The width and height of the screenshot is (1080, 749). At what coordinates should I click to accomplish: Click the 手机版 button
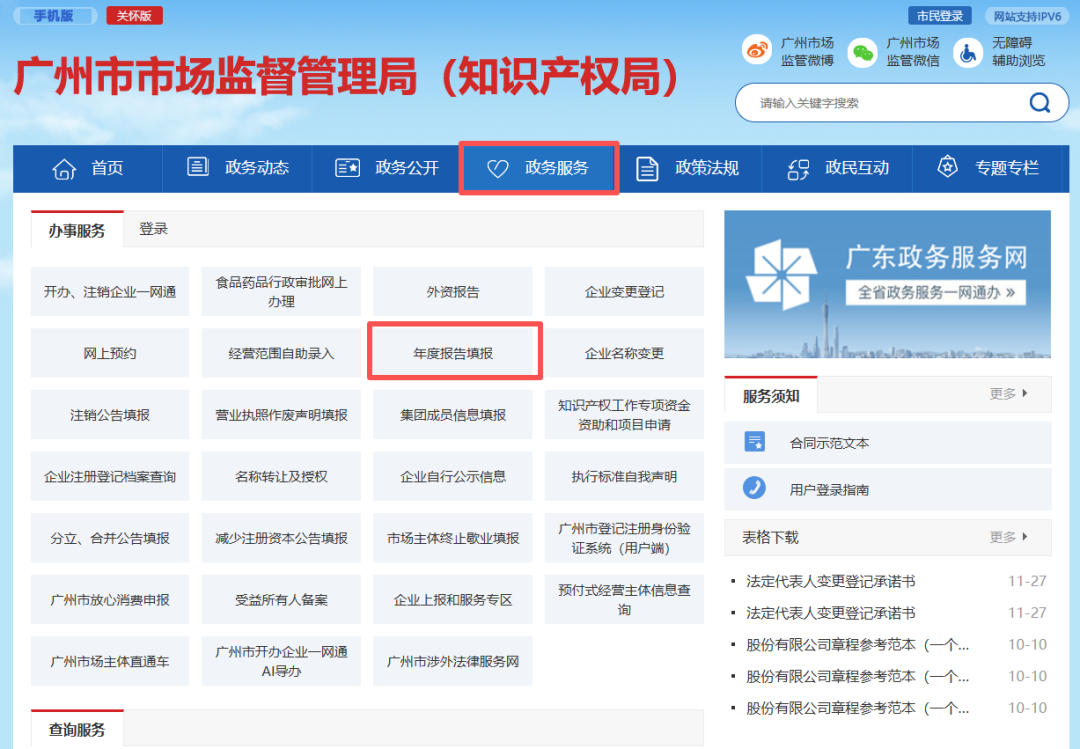[54, 16]
